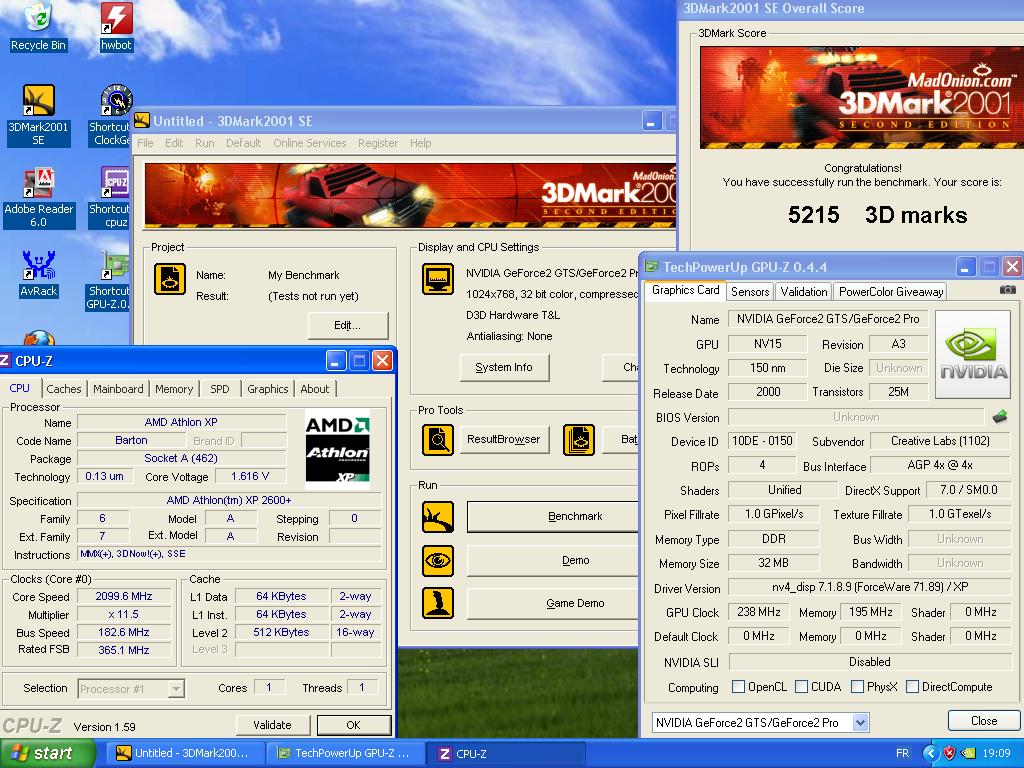Screen dimensions: 1024x768
Task: Click the Game Demo button
Action: pos(554,603)
